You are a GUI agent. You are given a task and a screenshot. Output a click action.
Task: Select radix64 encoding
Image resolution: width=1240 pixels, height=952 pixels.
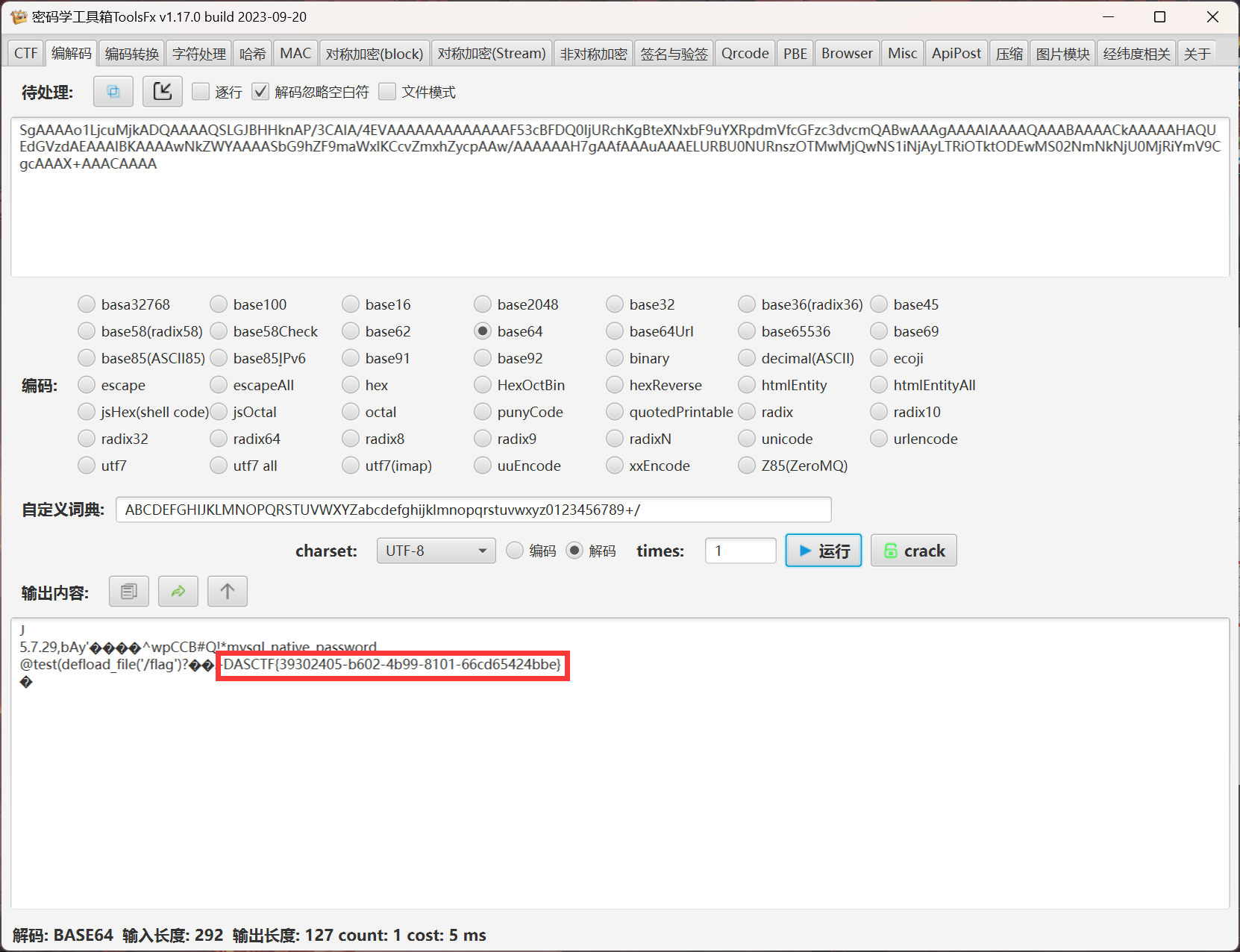click(219, 439)
